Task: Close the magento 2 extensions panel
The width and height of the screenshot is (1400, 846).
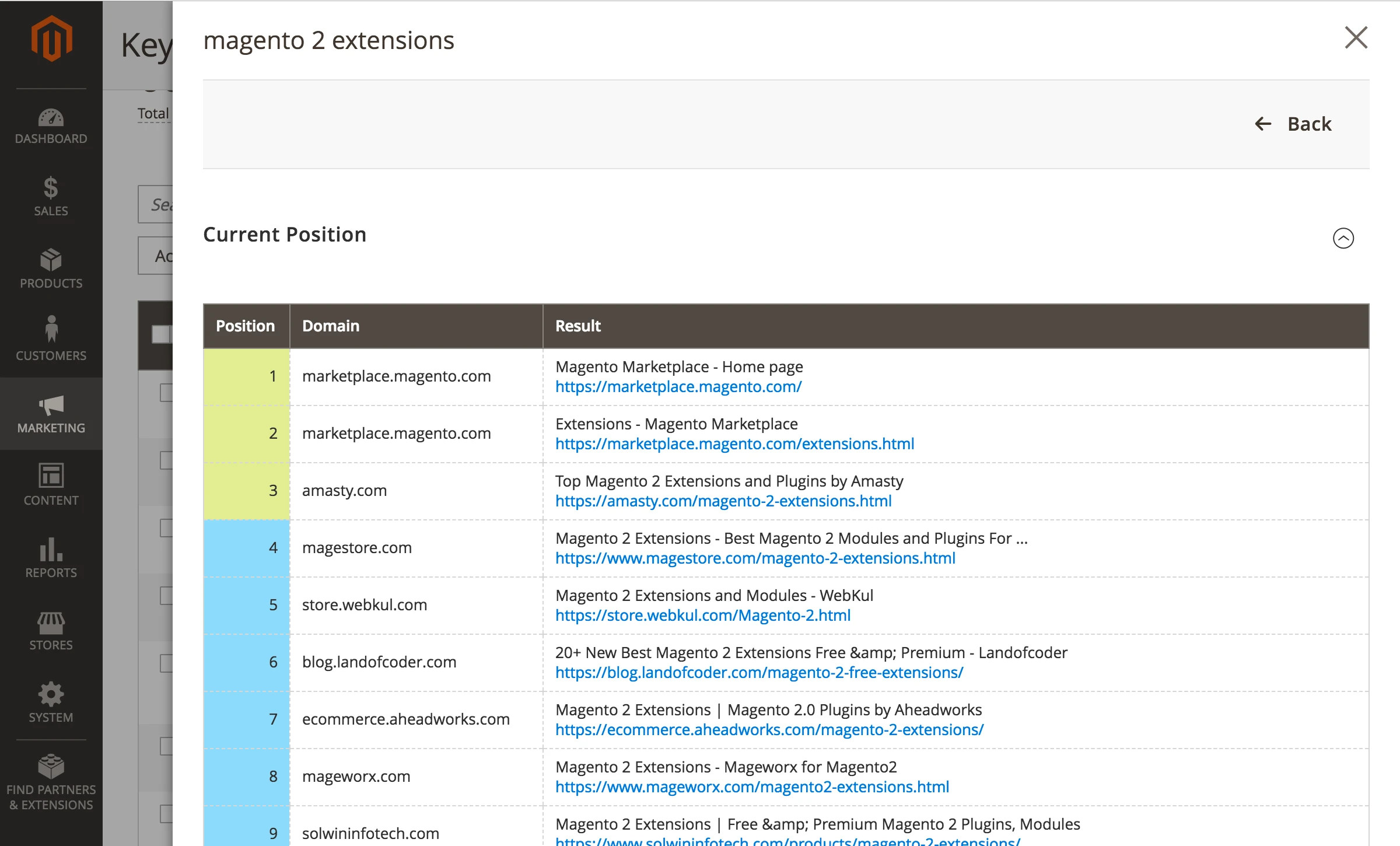Action: (1356, 38)
